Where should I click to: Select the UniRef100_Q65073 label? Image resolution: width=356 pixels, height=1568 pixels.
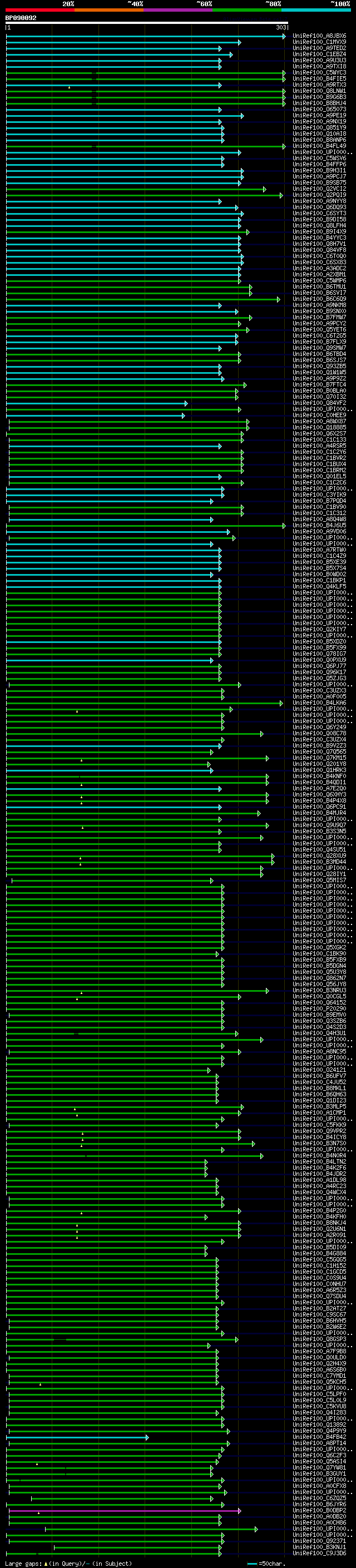319,110
